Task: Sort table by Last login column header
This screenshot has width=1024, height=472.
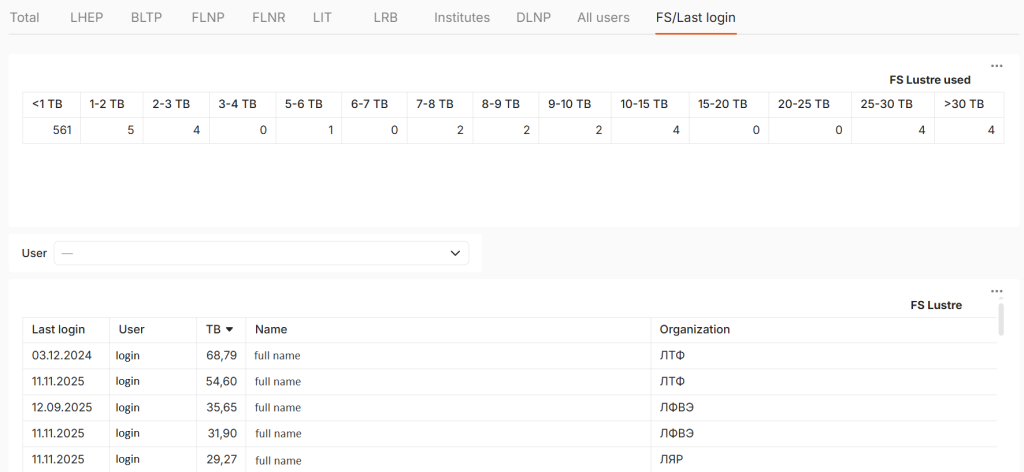Action: click(x=58, y=330)
